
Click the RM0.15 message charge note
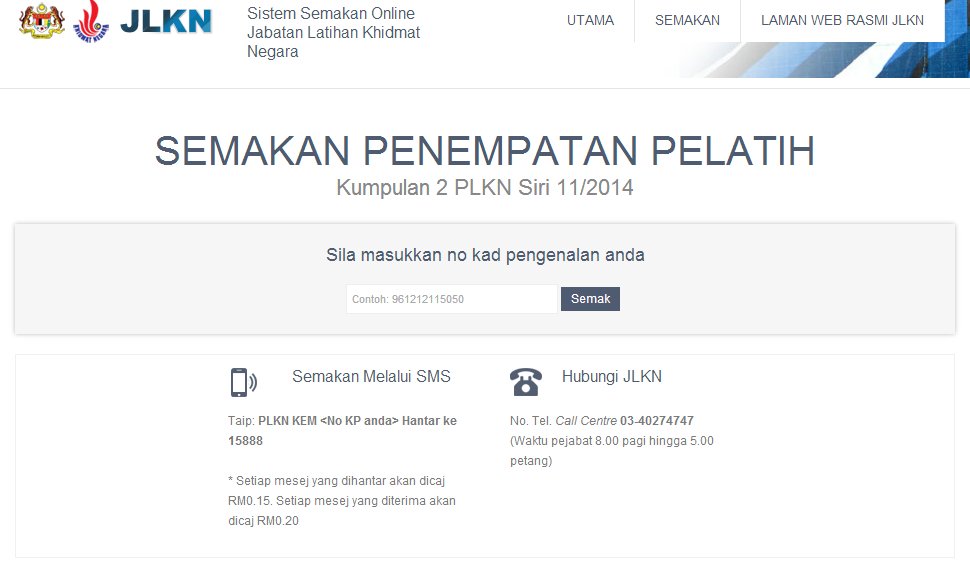click(342, 501)
